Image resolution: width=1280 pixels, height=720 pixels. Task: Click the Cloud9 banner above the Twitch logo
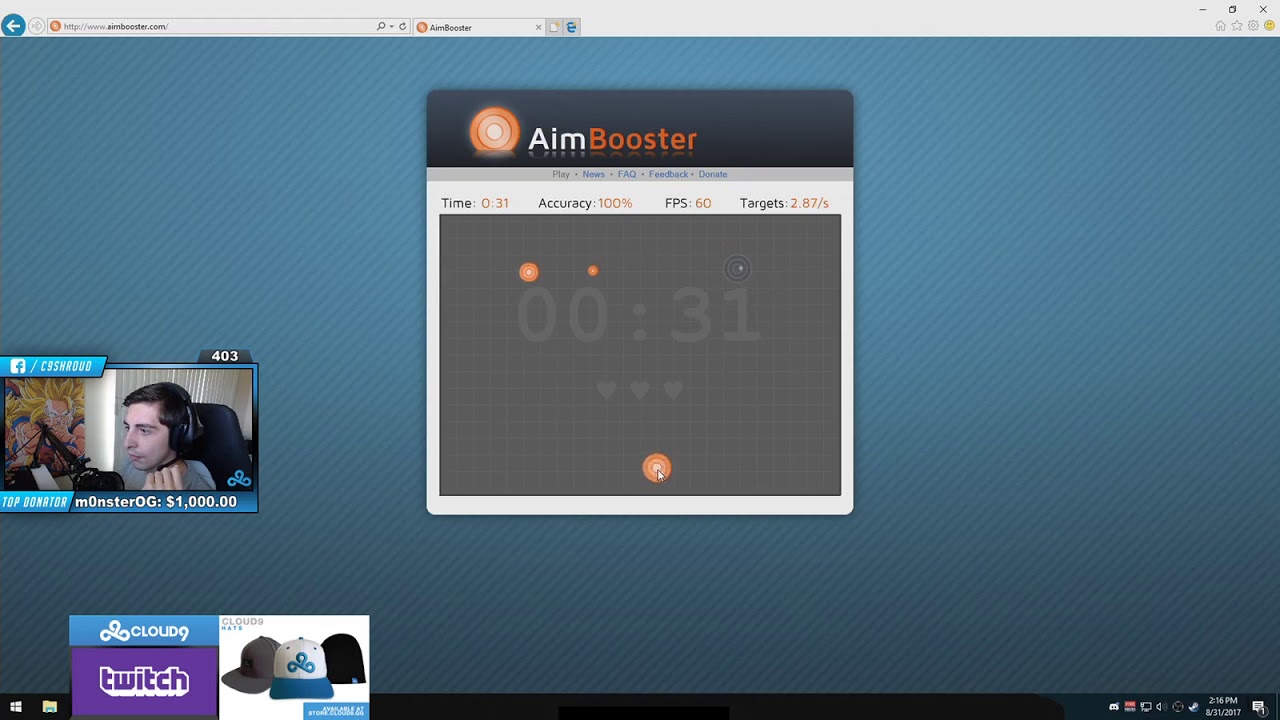[144, 631]
